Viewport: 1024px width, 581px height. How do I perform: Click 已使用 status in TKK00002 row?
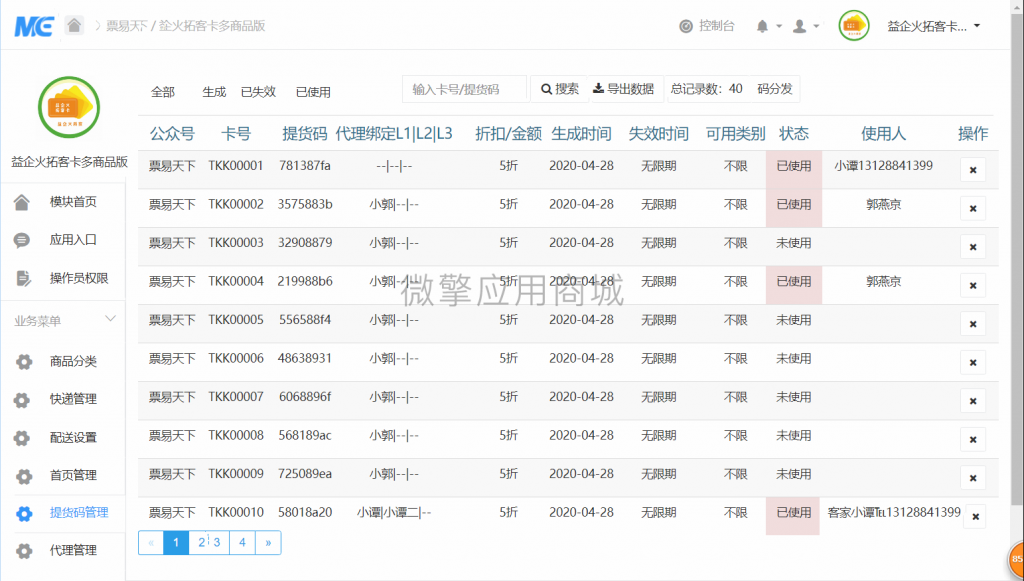(x=794, y=204)
